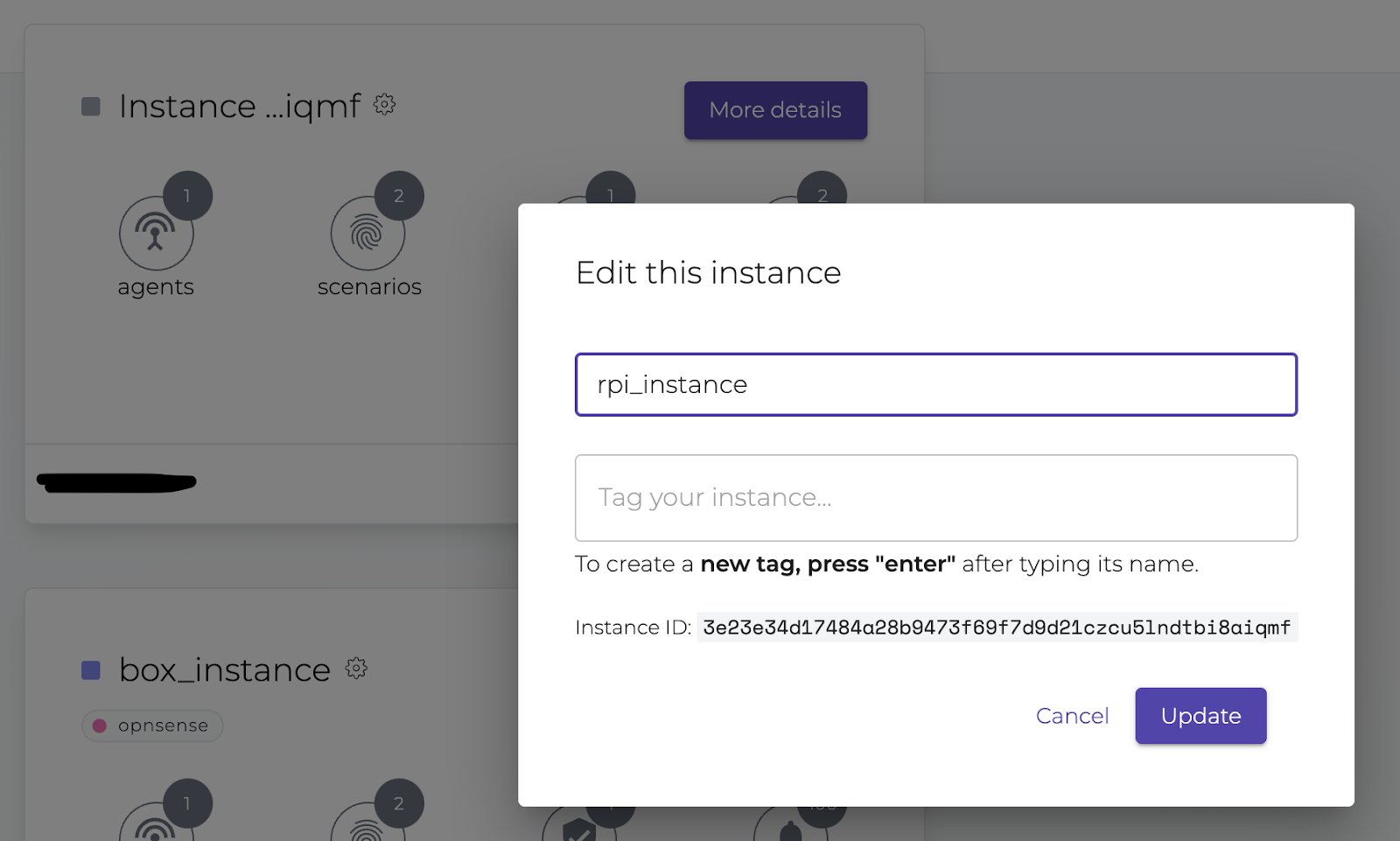Image resolution: width=1400 pixels, height=841 pixels.
Task: Open settings gear next to Instance ...iqmf
Action: point(384,105)
